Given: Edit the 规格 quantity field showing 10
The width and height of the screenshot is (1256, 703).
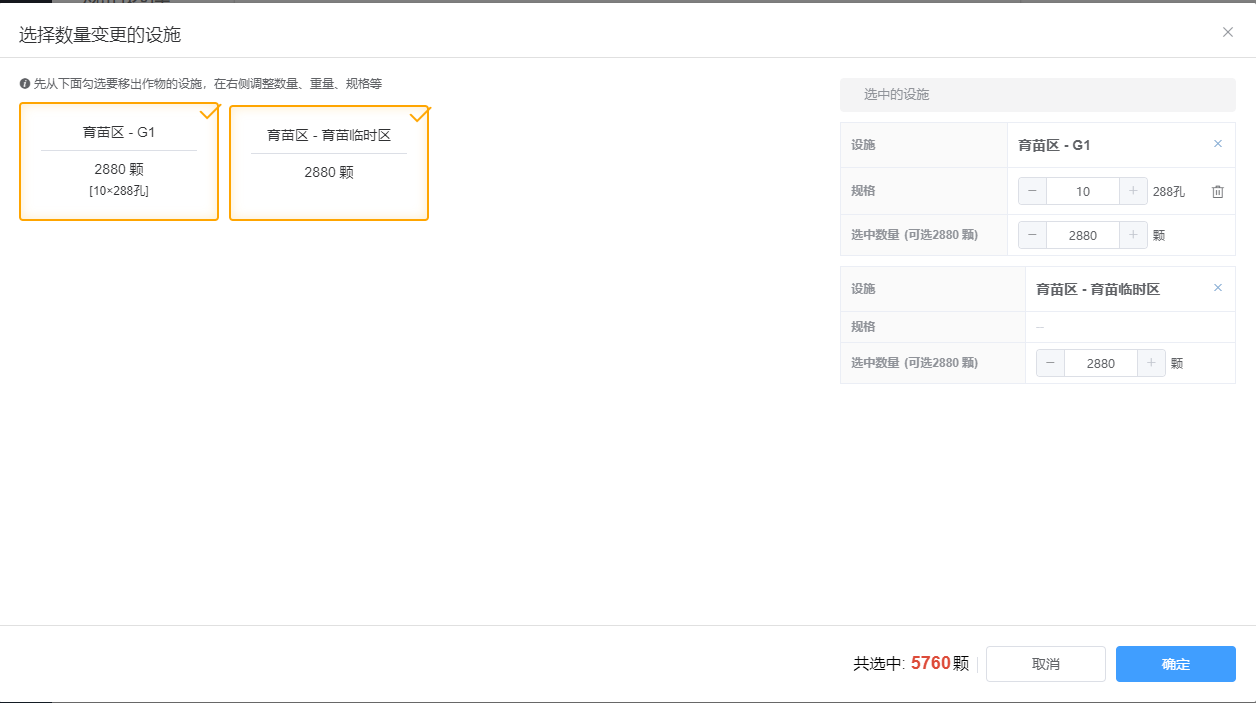Looking at the screenshot, I should tap(1083, 191).
